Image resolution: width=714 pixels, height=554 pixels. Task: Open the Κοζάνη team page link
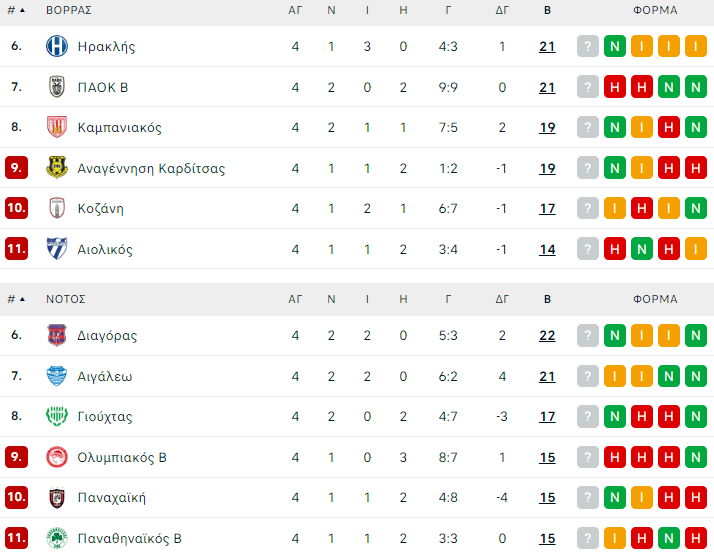point(100,209)
